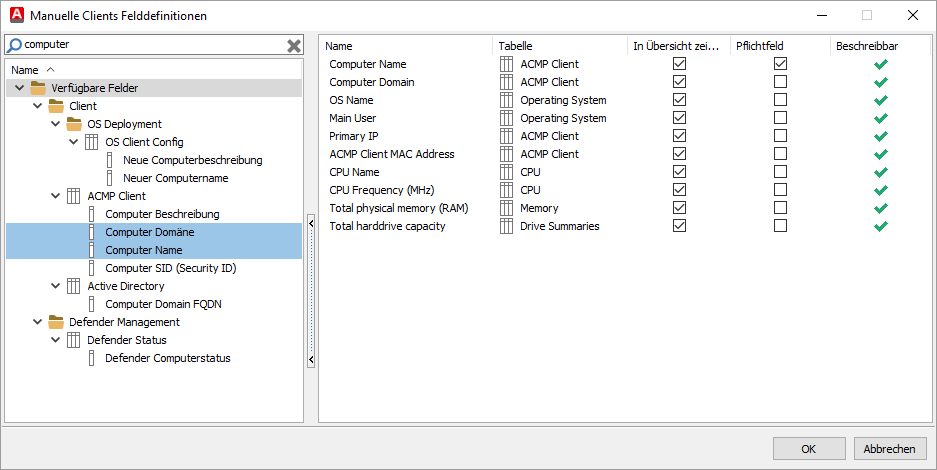Click the OK button
This screenshot has height=470, width=937.
click(x=809, y=449)
